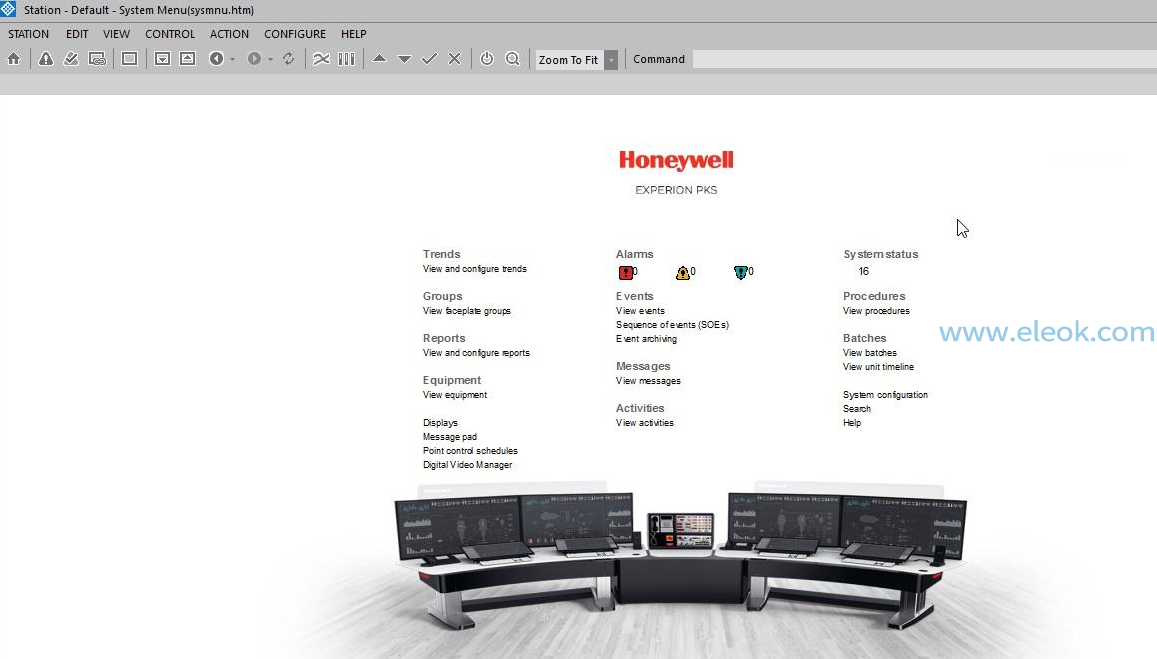The image size is (1157, 659).
Task: Open Digital Video Manager link
Action: coord(467,465)
